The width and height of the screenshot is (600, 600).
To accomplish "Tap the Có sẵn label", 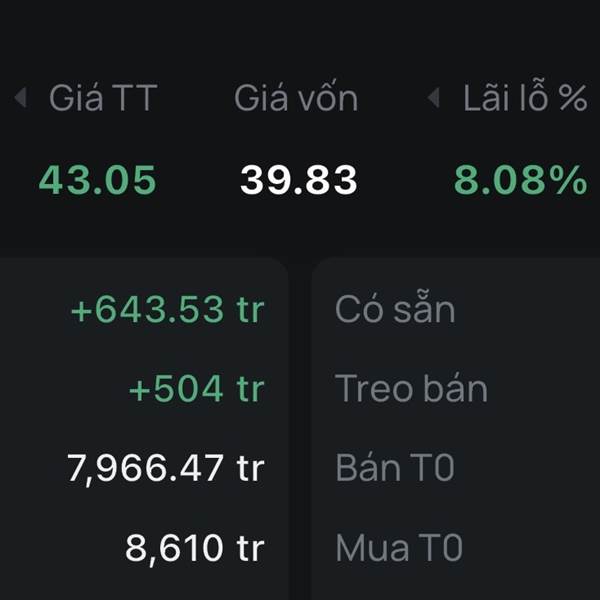I will pos(395,310).
